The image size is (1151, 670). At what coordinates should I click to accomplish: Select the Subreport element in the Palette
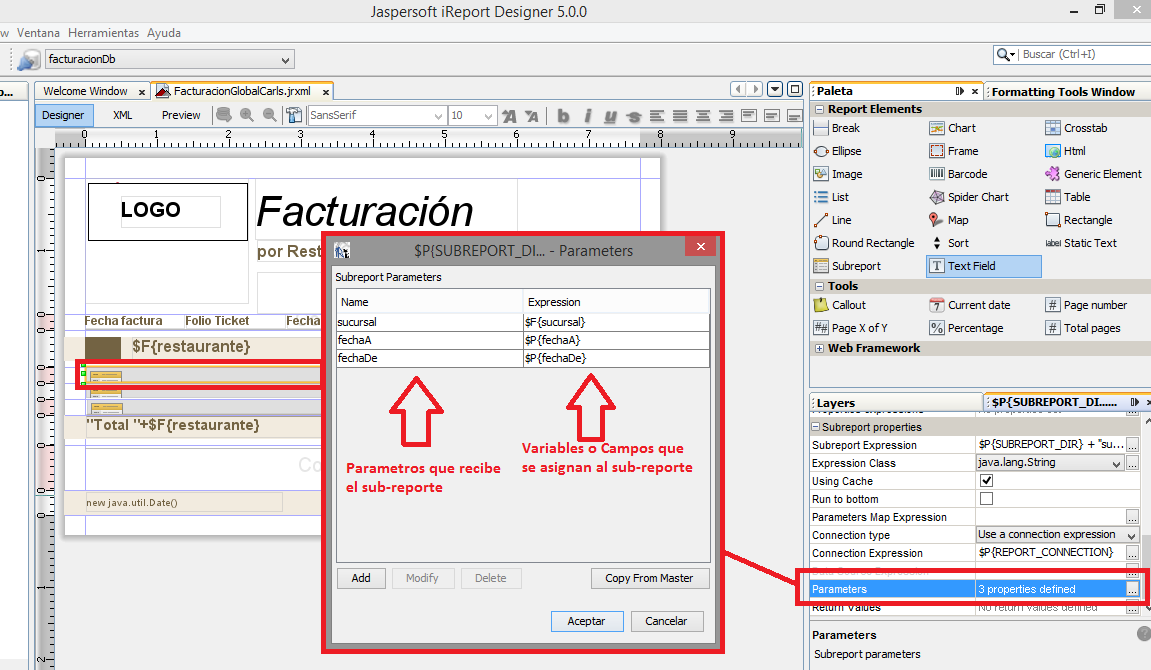(855, 265)
